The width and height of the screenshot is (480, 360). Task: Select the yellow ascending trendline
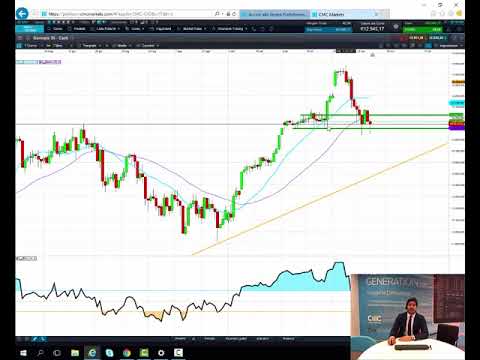pos(320,199)
